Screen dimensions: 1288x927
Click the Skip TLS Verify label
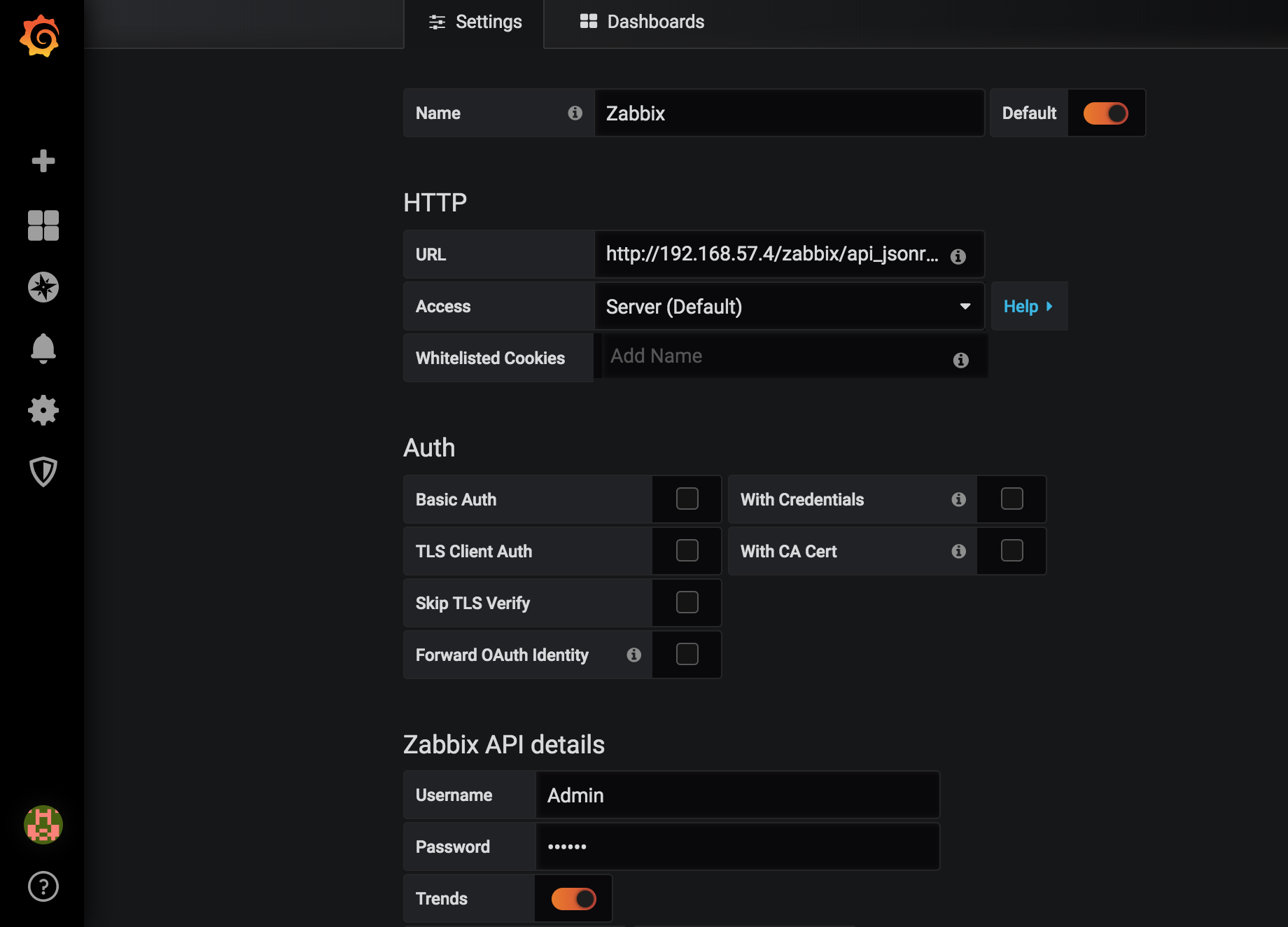click(472, 604)
